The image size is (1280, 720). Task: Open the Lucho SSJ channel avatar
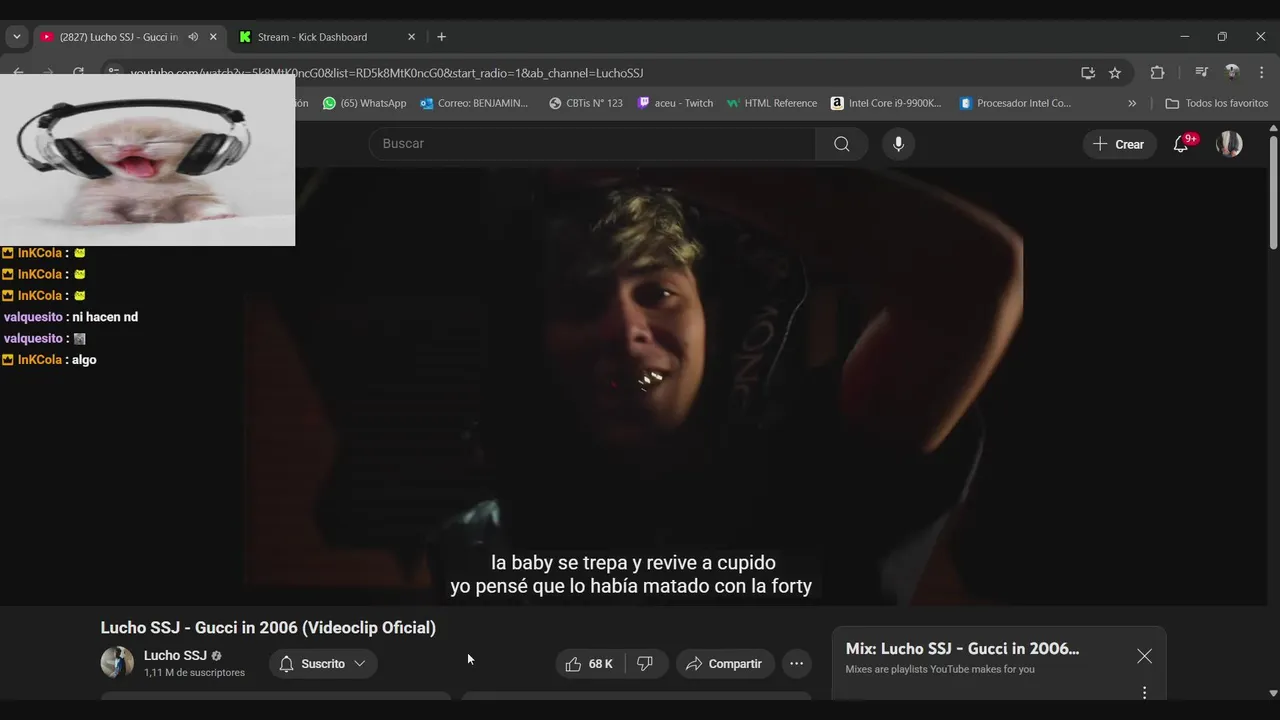117,662
